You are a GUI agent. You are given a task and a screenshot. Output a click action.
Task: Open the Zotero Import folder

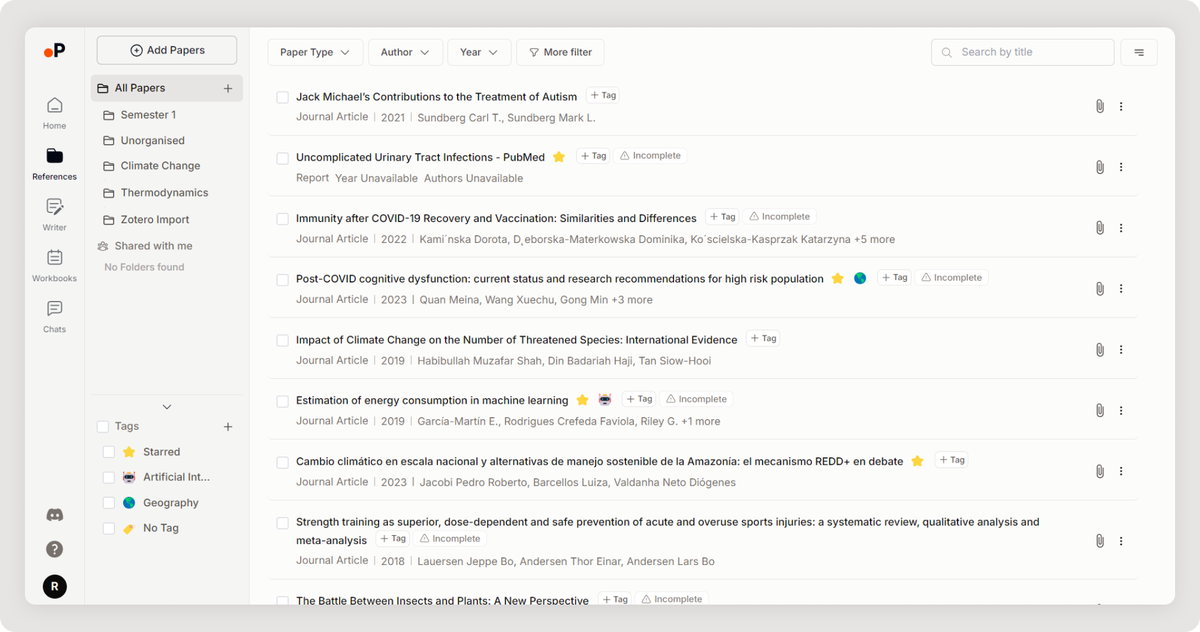pyautogui.click(x=154, y=220)
